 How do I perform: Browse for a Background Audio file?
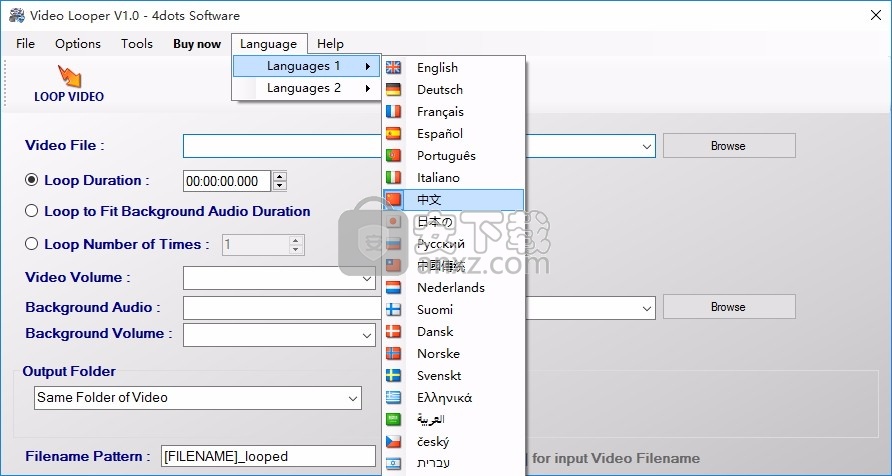point(729,307)
